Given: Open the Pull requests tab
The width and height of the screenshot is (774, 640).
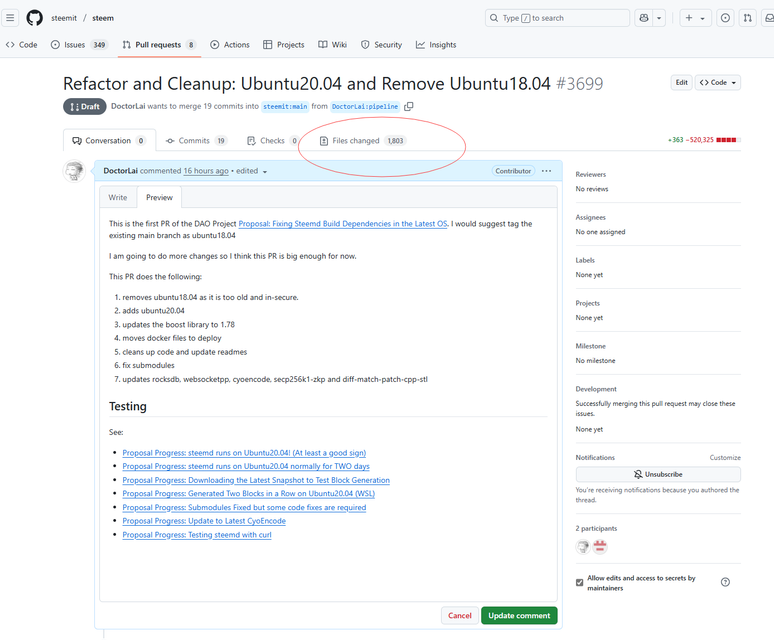Looking at the screenshot, I should tap(159, 44).
